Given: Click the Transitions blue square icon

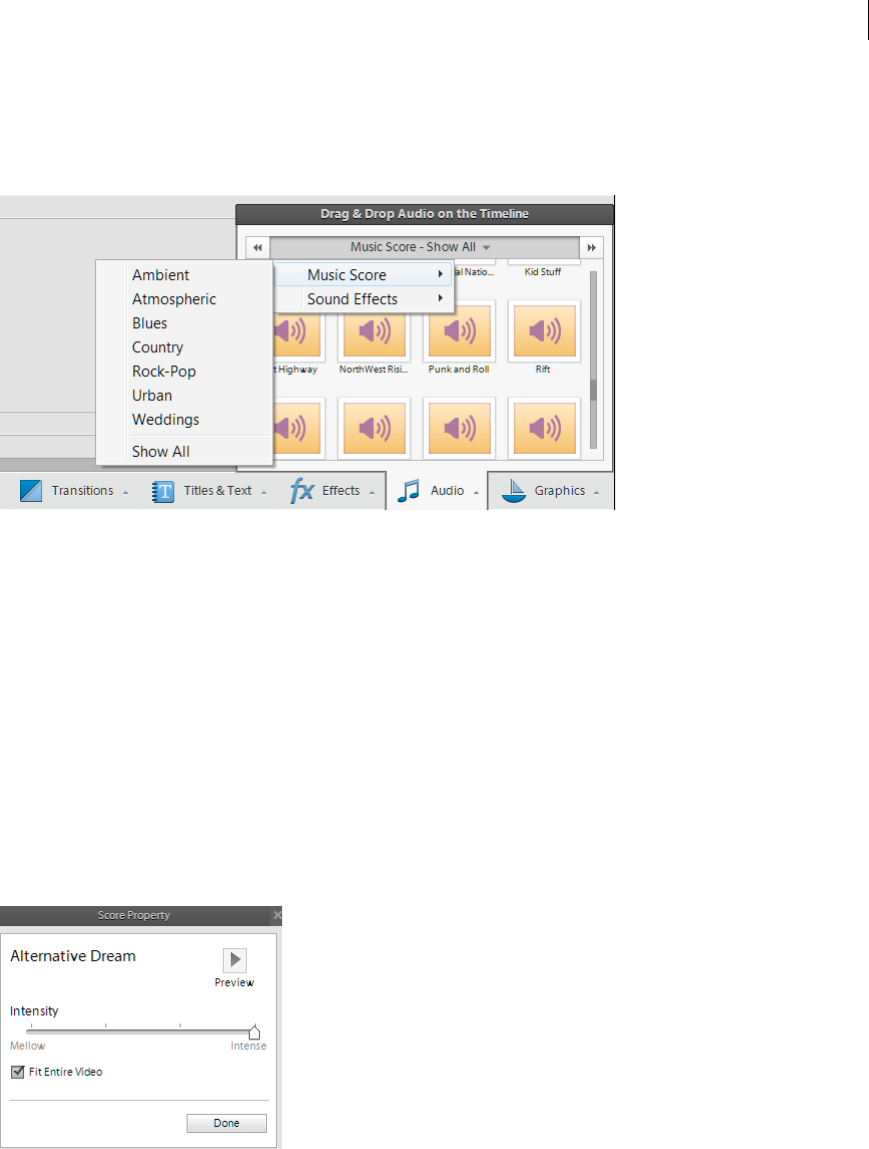Looking at the screenshot, I should (x=31, y=491).
